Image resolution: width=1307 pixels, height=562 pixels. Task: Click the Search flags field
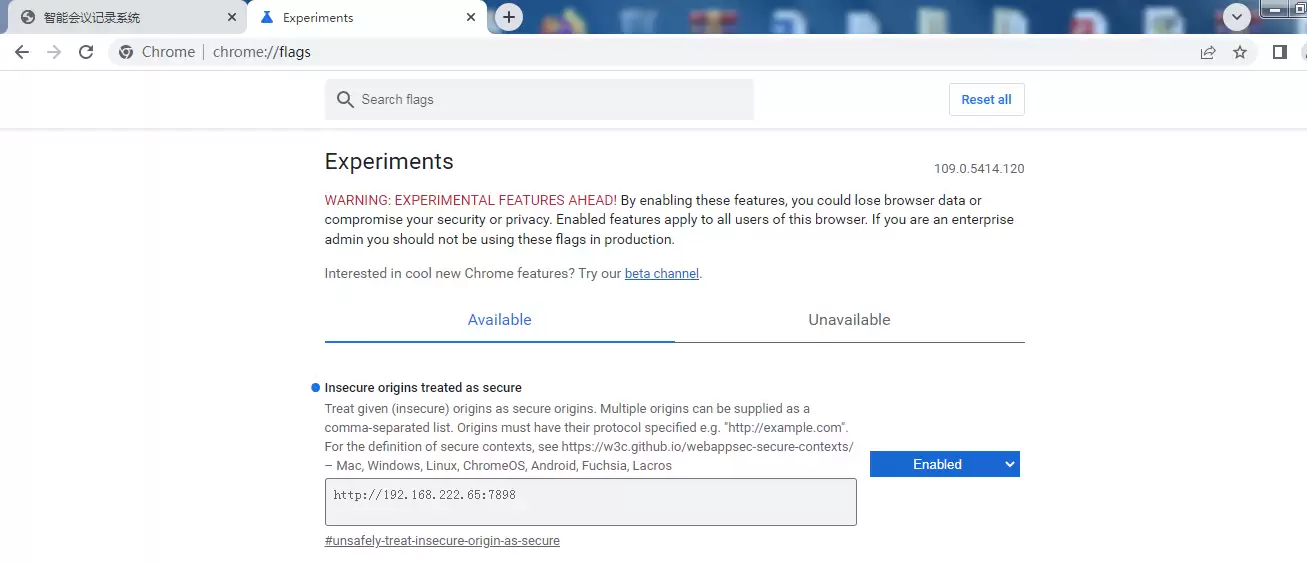(539, 99)
